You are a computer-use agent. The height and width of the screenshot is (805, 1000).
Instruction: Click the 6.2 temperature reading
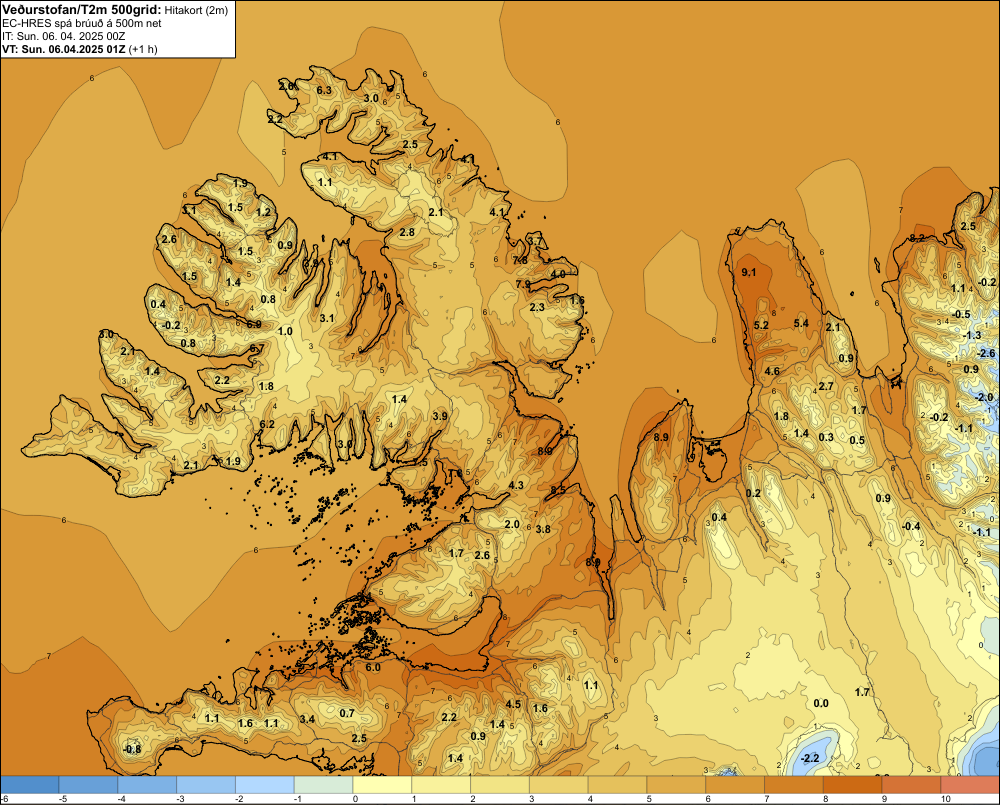tap(267, 424)
